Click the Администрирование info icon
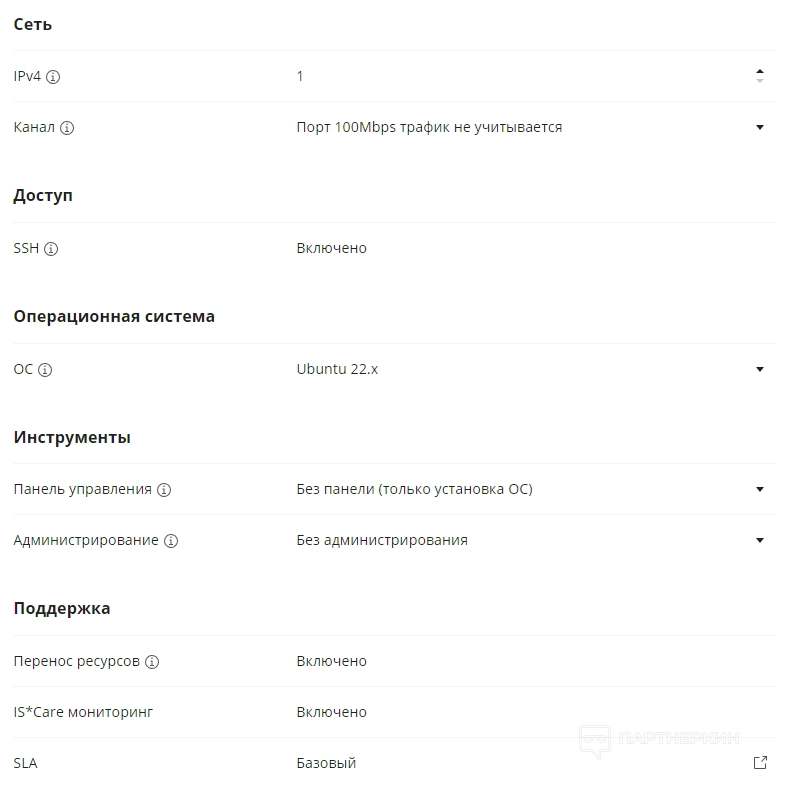Screen dimensions: 790x811 coord(171,541)
